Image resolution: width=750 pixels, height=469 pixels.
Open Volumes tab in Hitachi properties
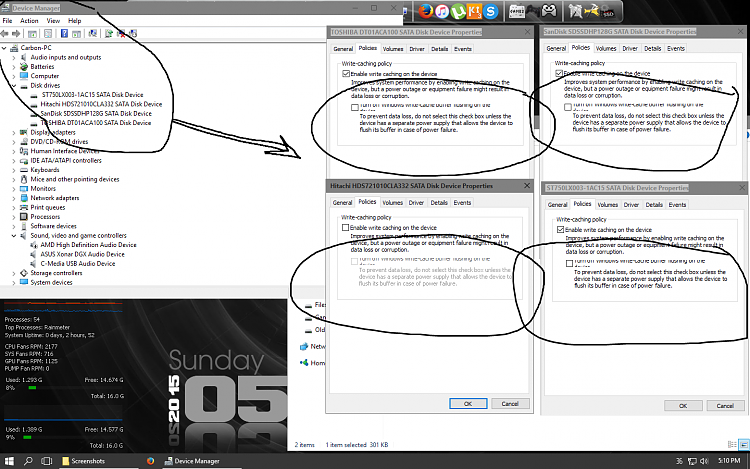click(x=392, y=203)
